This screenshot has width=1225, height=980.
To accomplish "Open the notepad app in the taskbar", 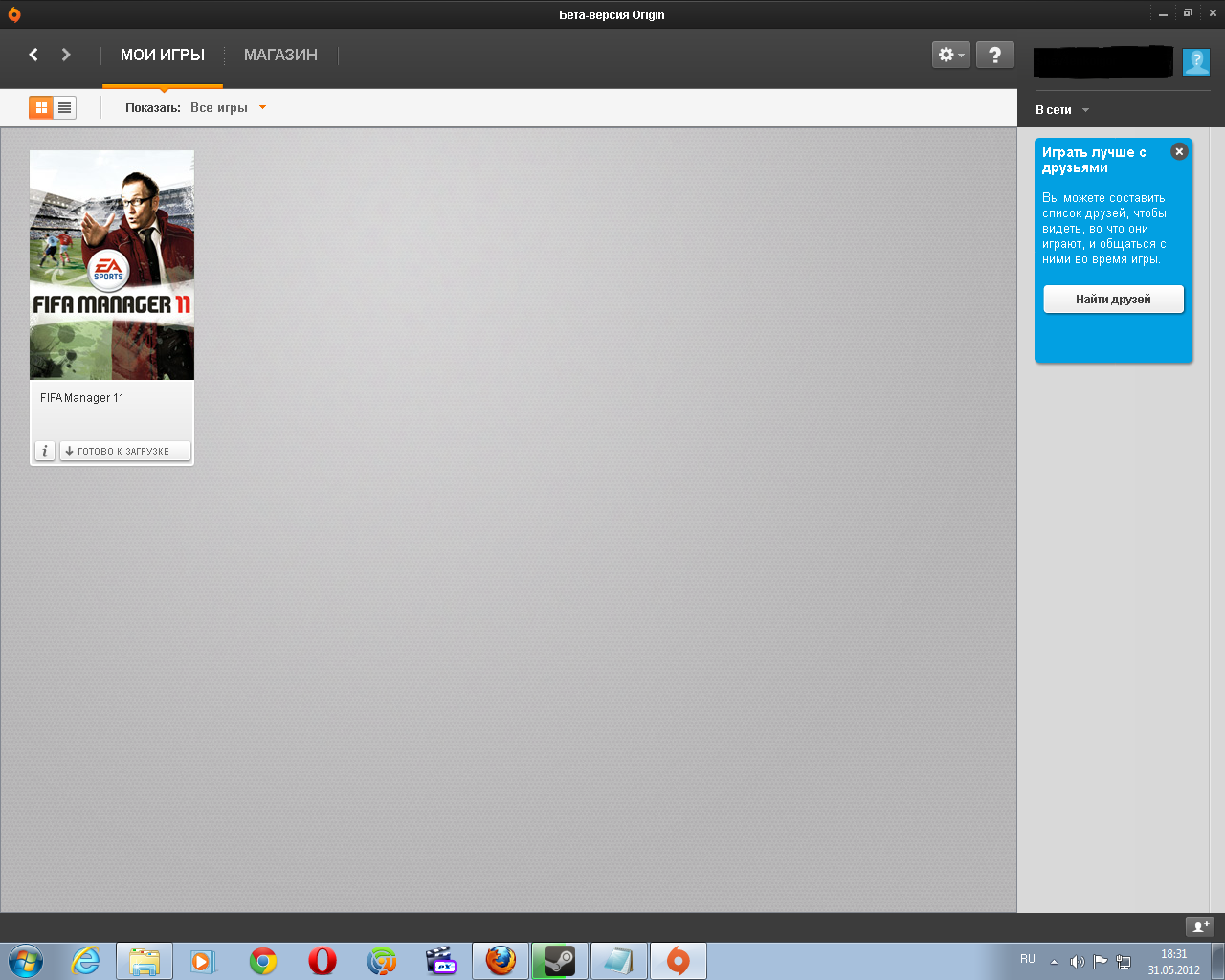I will [619, 961].
